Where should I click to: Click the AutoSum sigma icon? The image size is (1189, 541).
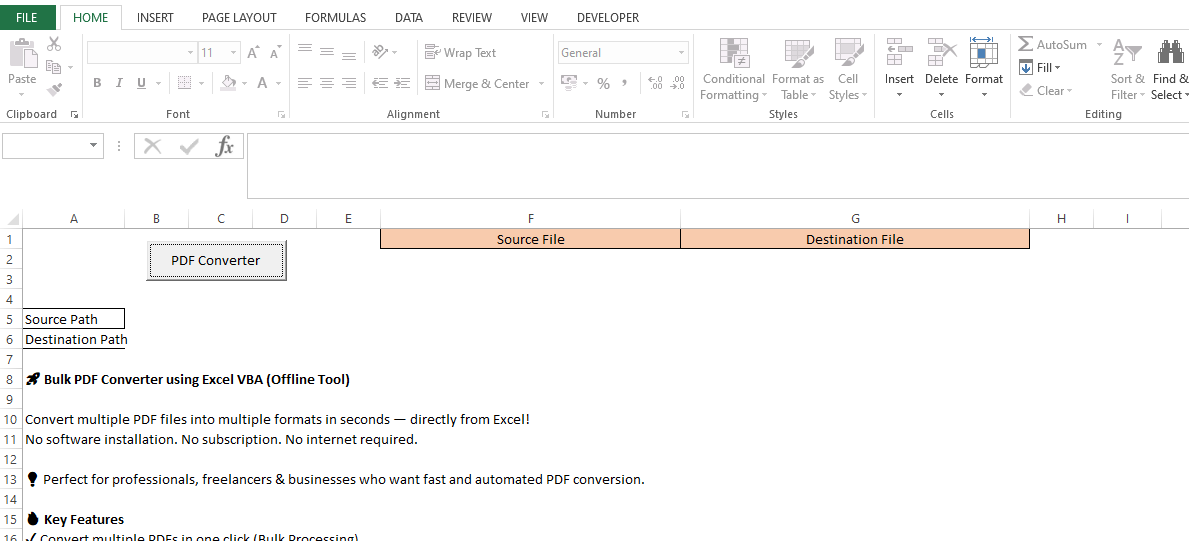(x=1026, y=45)
